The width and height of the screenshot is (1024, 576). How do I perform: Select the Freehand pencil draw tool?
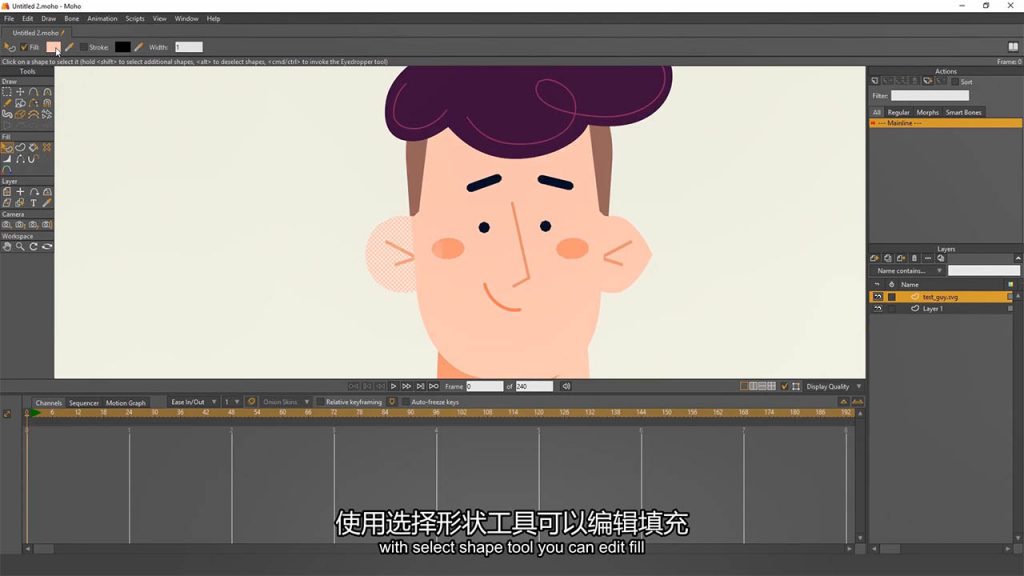tap(7, 102)
